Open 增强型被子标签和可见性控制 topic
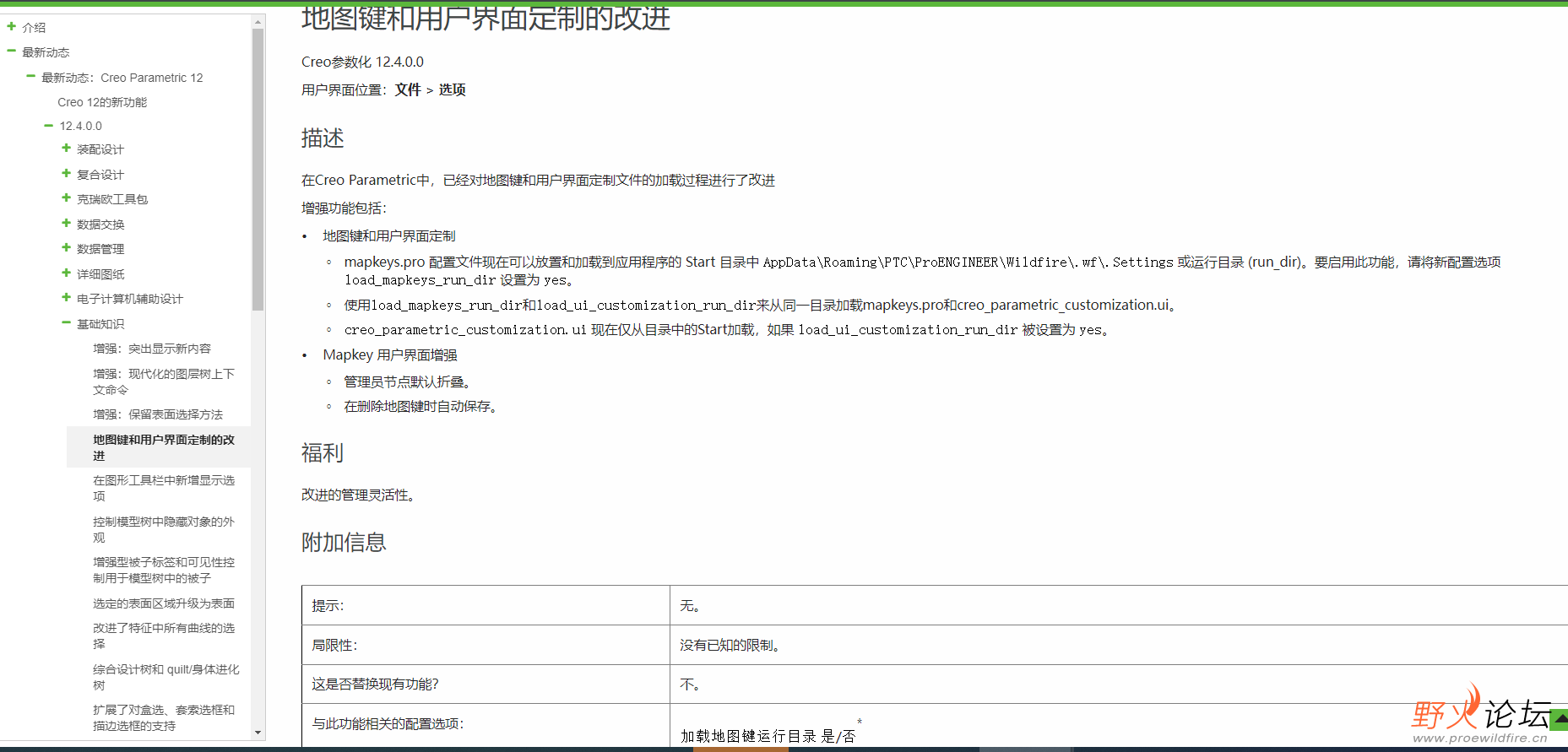Image resolution: width=1568 pixels, height=752 pixels. click(164, 570)
